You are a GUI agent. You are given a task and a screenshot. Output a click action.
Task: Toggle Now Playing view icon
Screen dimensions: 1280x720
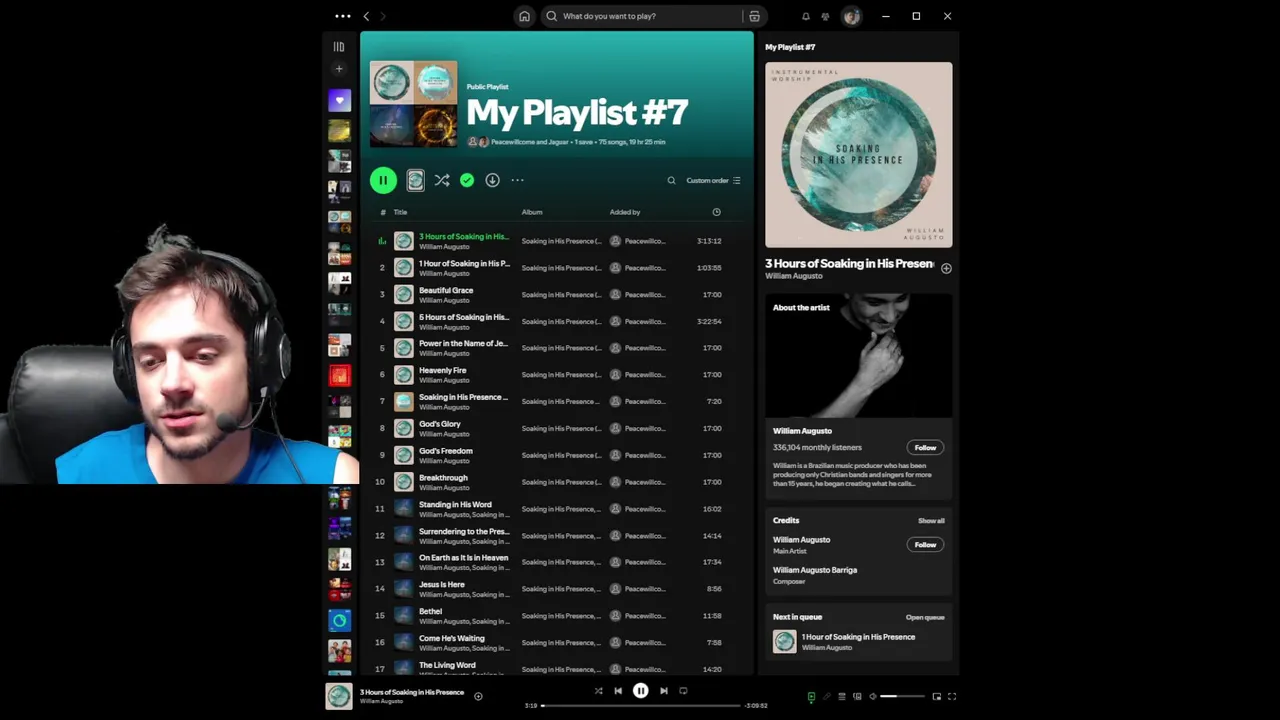pos(811,697)
